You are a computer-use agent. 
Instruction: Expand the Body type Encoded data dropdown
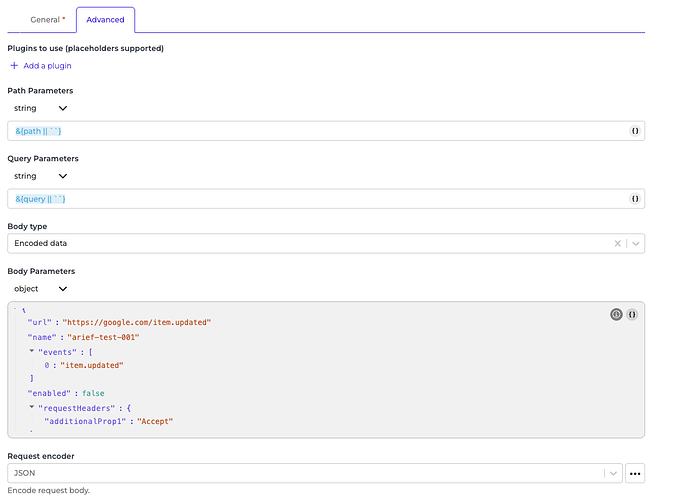pyautogui.click(x=636, y=243)
